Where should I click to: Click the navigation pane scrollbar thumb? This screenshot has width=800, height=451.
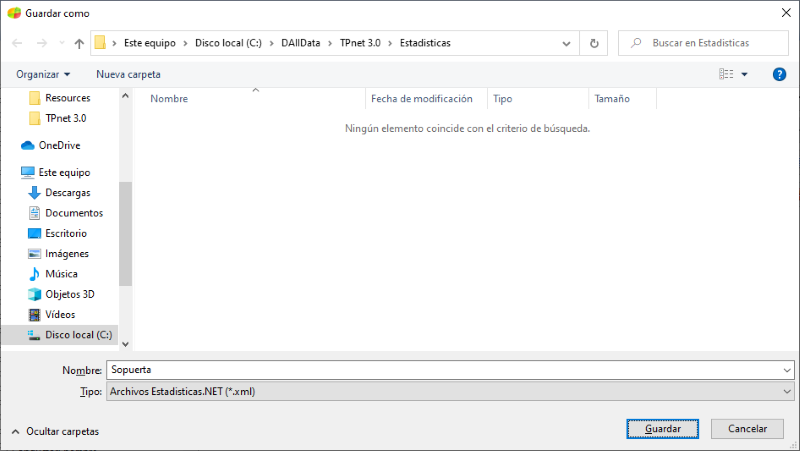pos(126,234)
